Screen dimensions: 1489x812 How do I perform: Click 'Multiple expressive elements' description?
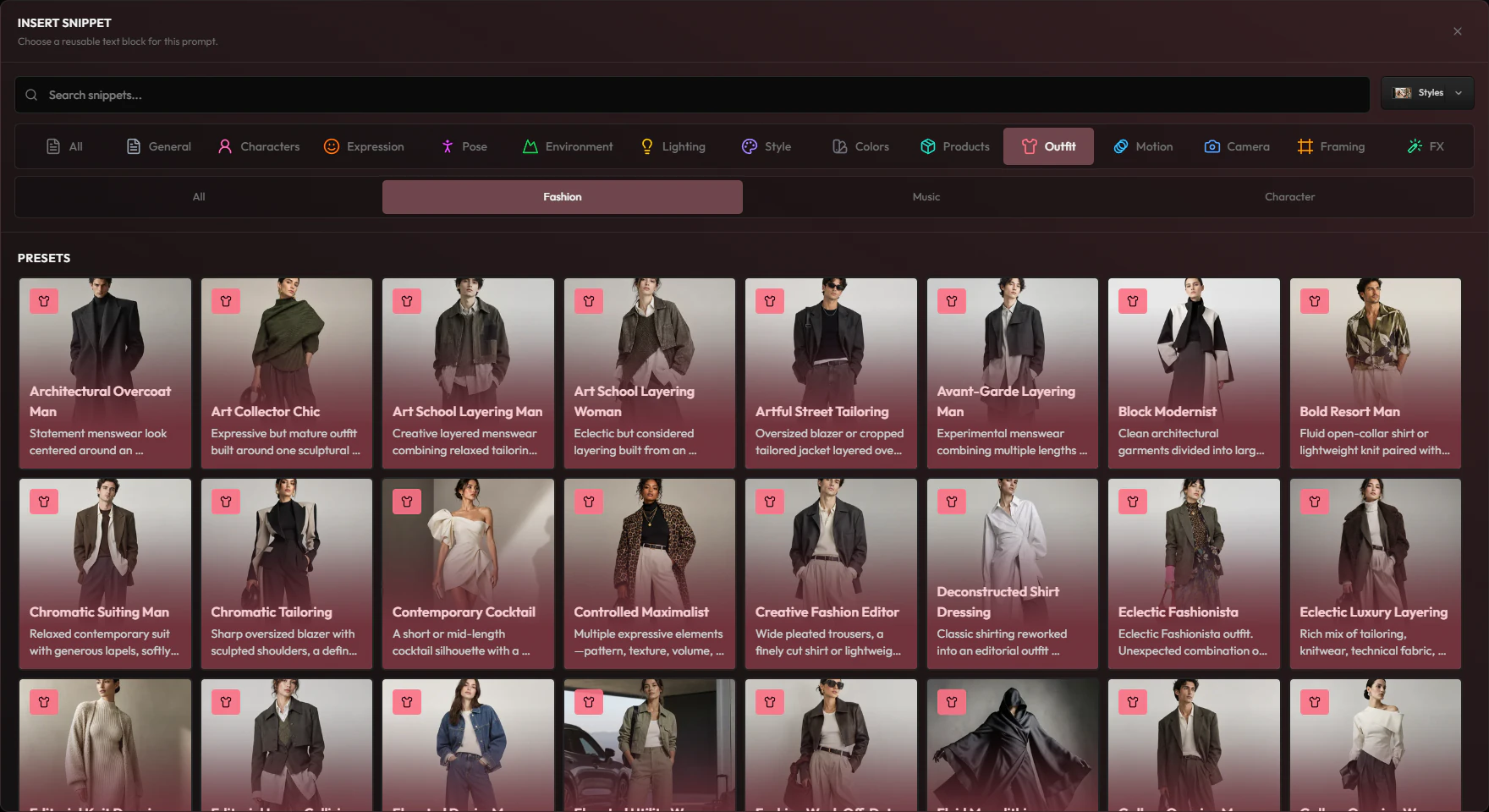pos(649,634)
